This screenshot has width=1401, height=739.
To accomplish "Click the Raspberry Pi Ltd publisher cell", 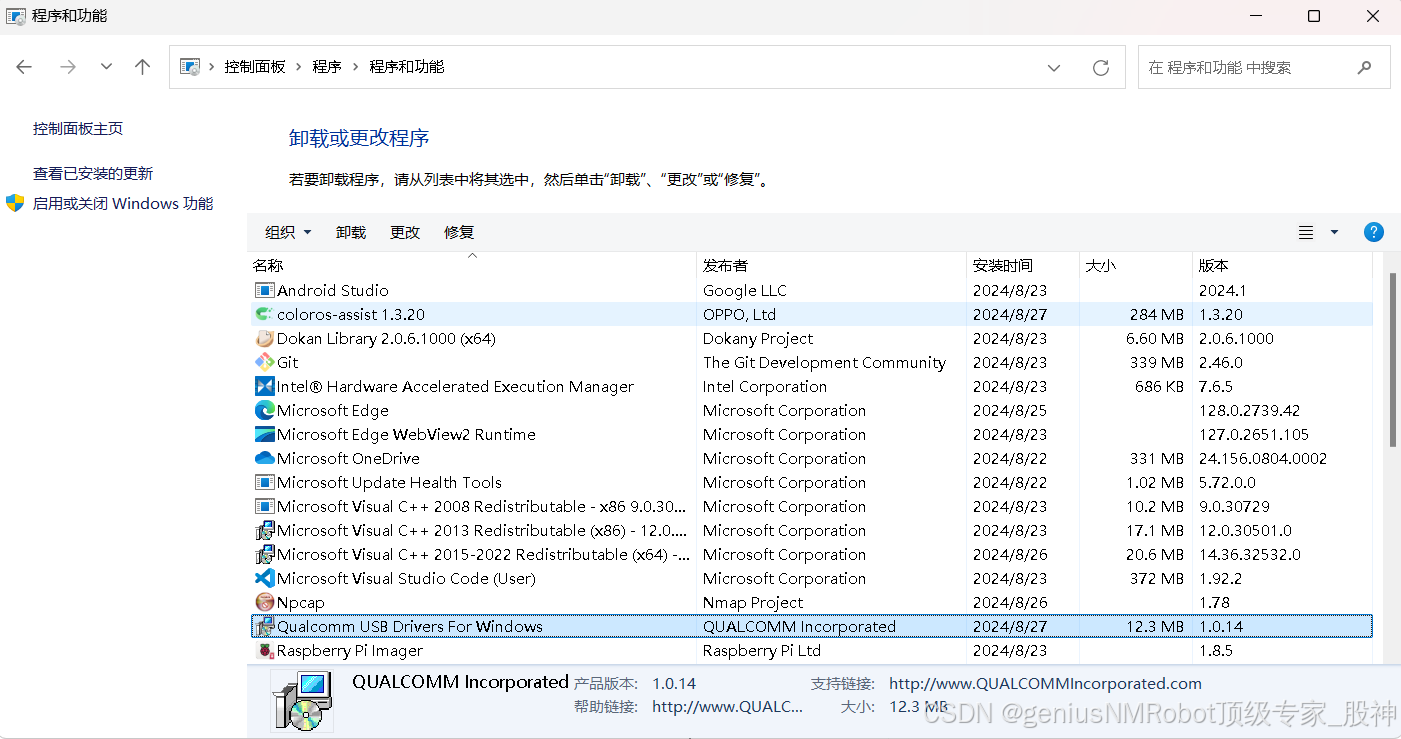I will point(762,650).
